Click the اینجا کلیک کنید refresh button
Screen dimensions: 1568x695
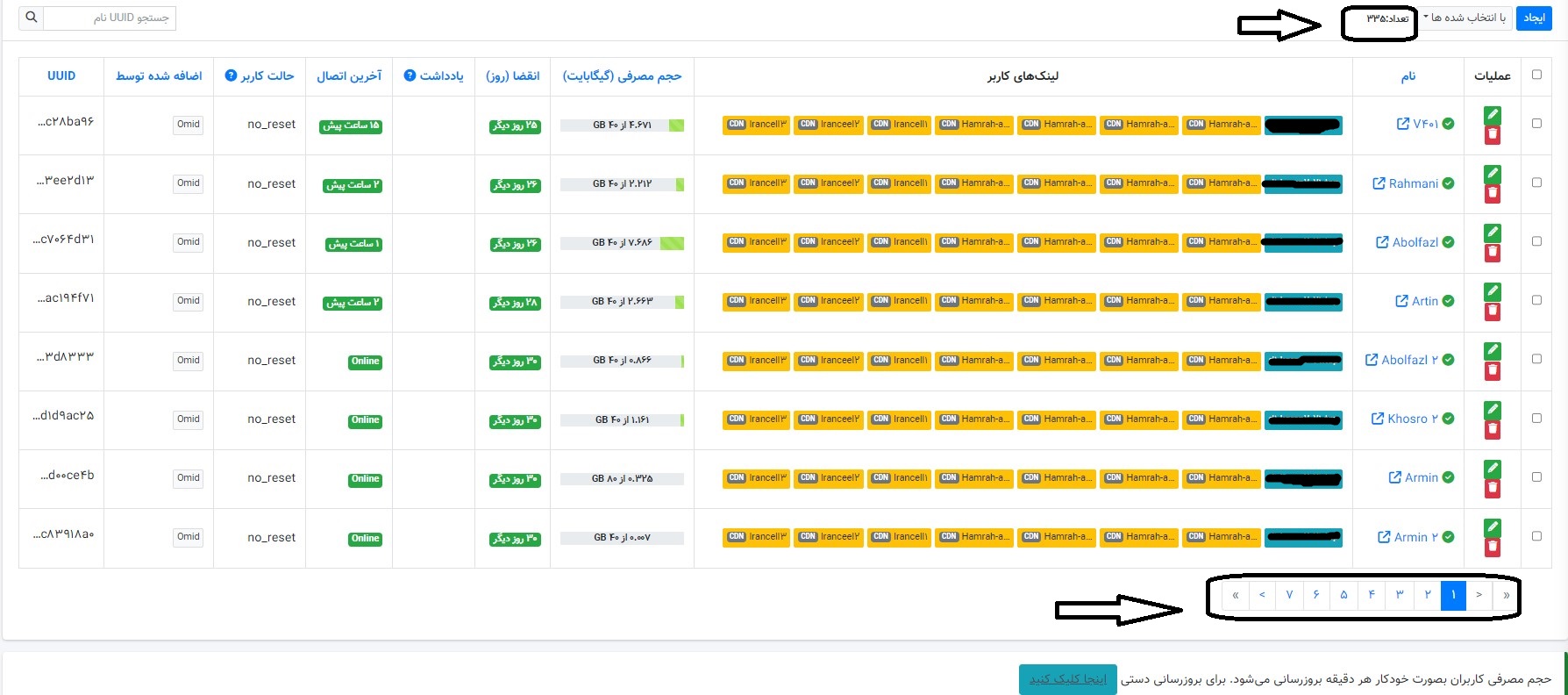tap(1068, 679)
